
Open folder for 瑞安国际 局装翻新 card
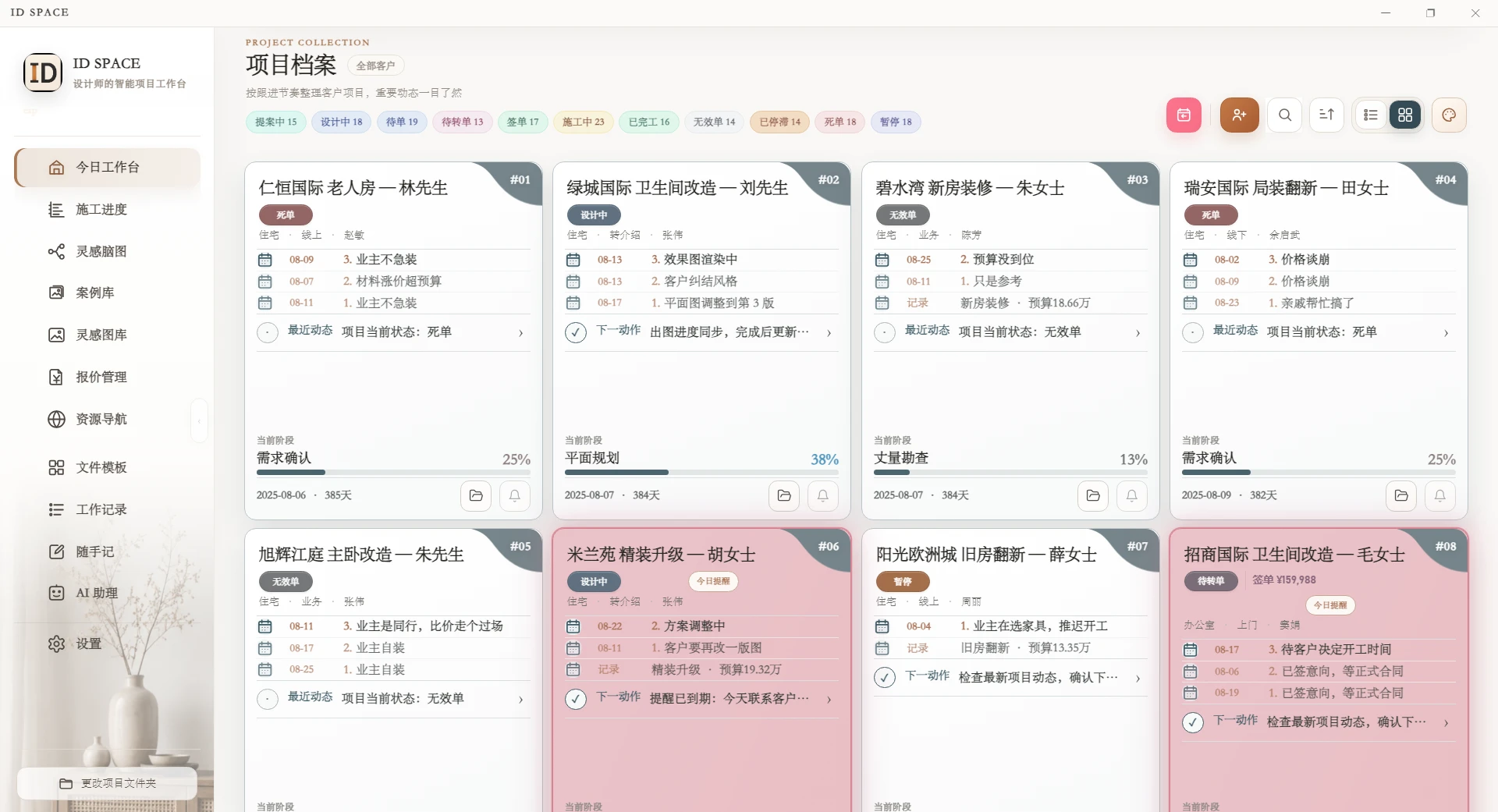[1401, 495]
